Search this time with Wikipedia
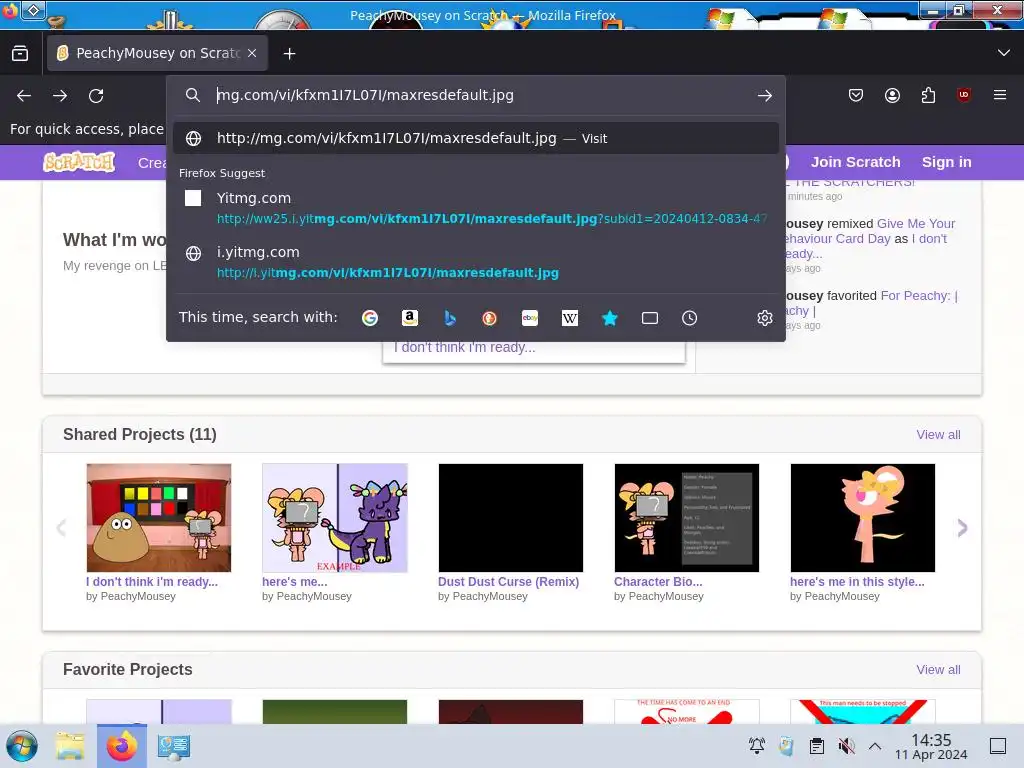 570,318
